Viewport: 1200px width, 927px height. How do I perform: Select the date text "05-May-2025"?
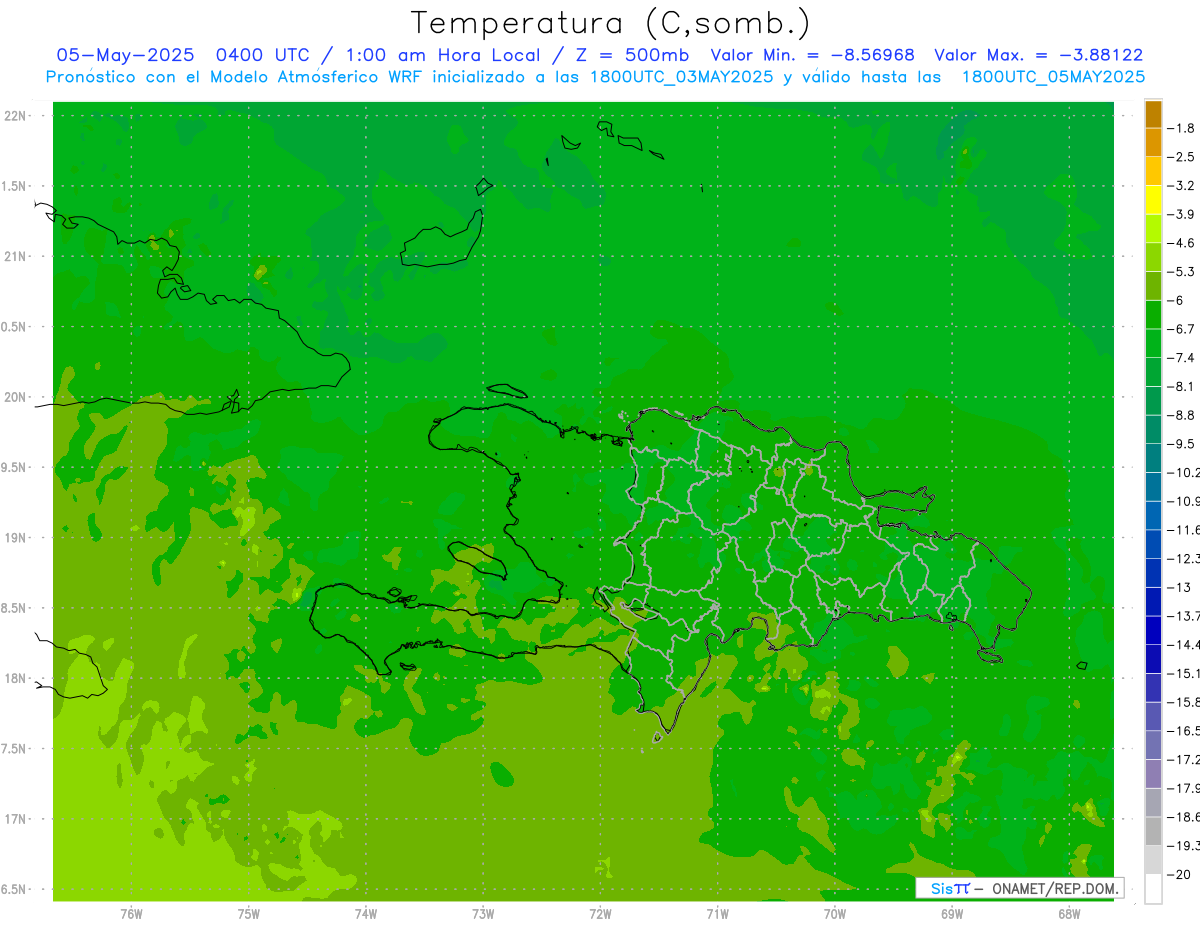pyautogui.click(x=125, y=56)
